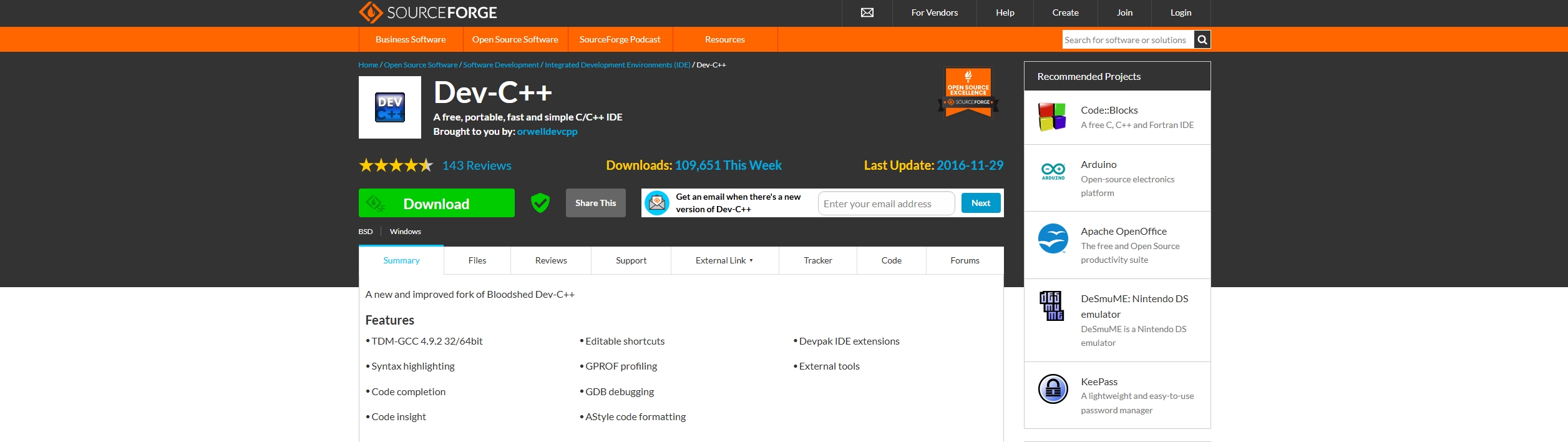This screenshot has height=442, width=1568.
Task: Switch to the Reviews tab
Action: [x=551, y=260]
